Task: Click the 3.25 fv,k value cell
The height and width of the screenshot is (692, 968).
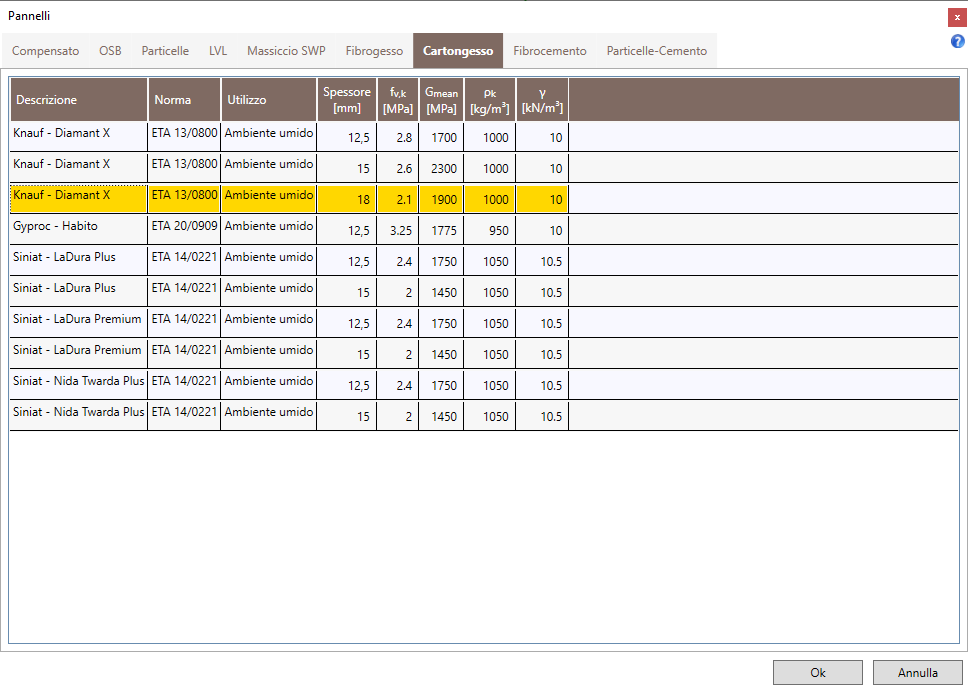Action: point(398,230)
